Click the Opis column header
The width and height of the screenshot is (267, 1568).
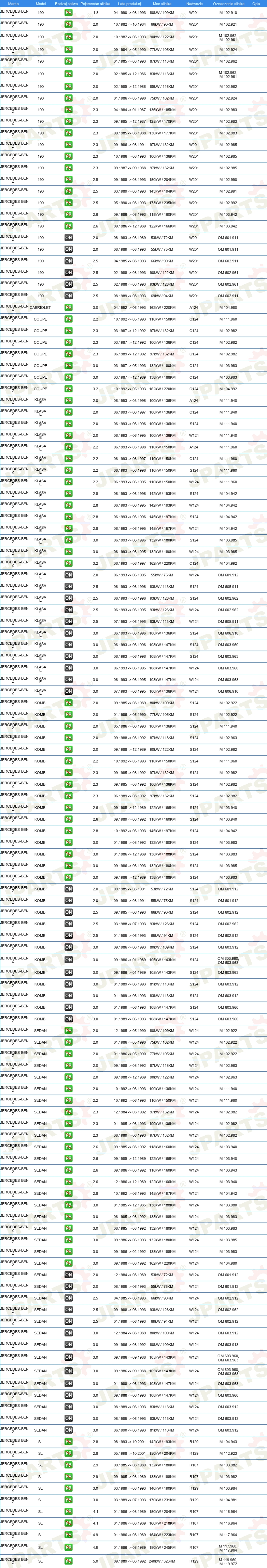[x=256, y=4]
